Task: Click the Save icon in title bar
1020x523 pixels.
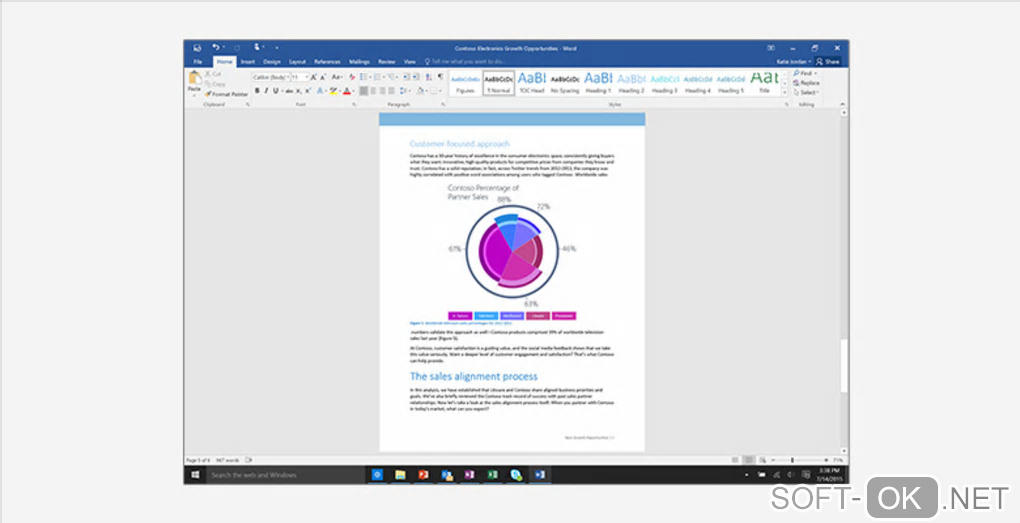Action: [x=196, y=47]
